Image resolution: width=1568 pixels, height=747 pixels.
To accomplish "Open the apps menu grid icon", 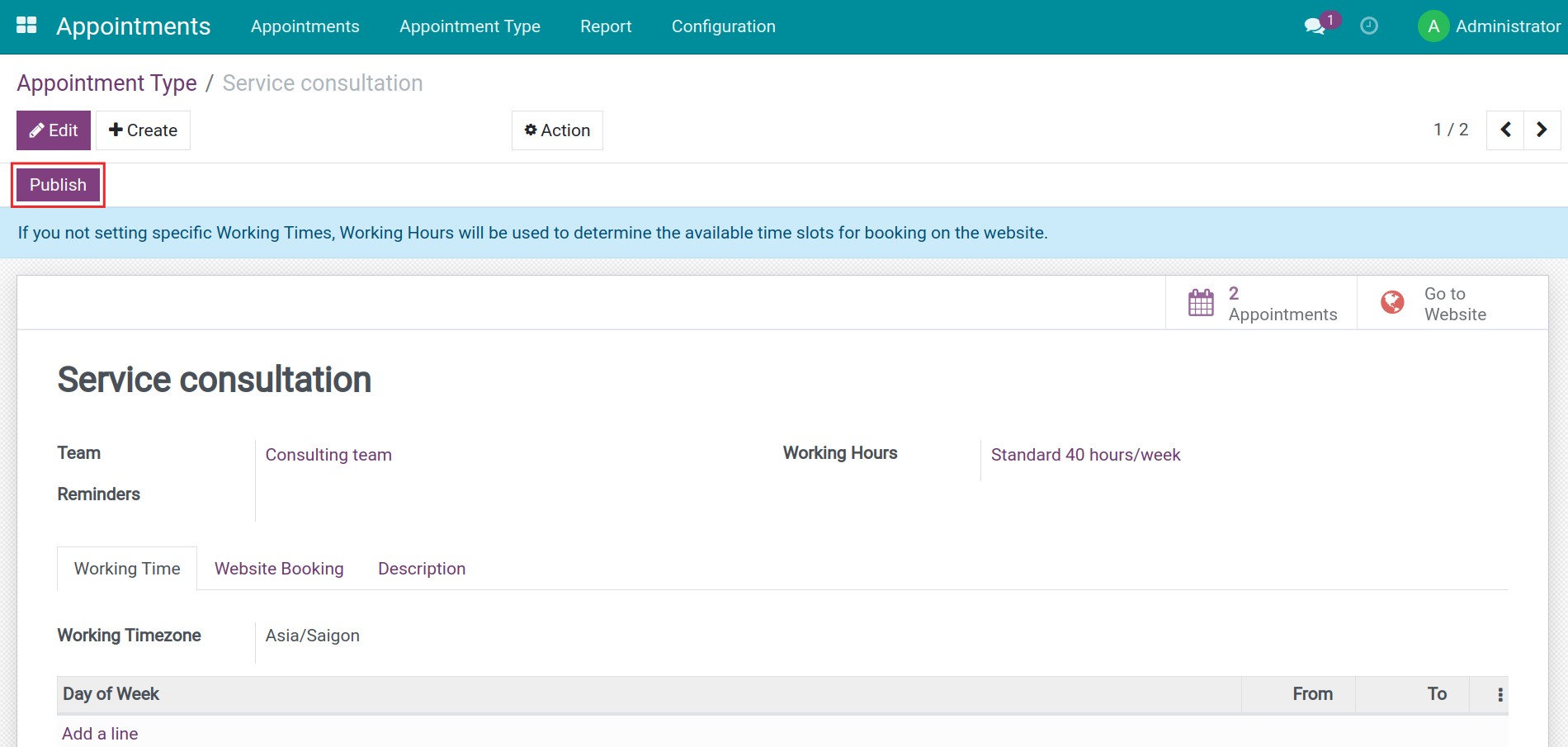I will click(x=26, y=25).
